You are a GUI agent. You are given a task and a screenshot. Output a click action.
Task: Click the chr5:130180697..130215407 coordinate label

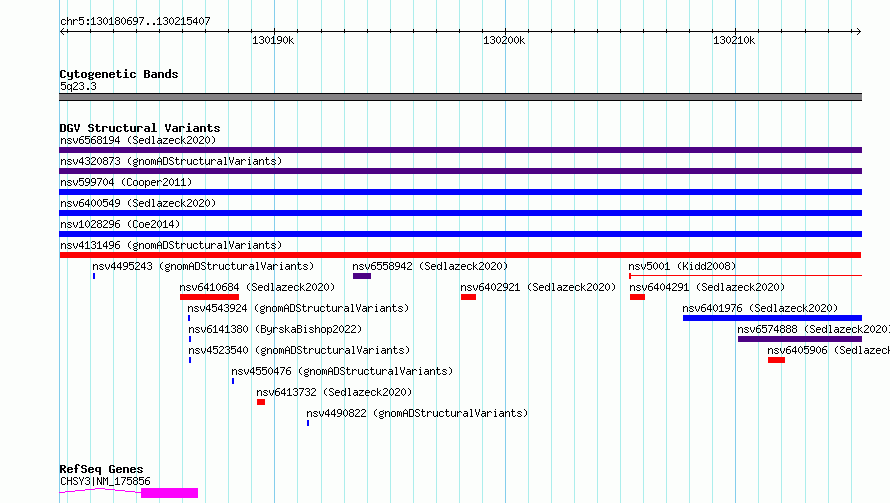pyautogui.click(x=135, y=21)
